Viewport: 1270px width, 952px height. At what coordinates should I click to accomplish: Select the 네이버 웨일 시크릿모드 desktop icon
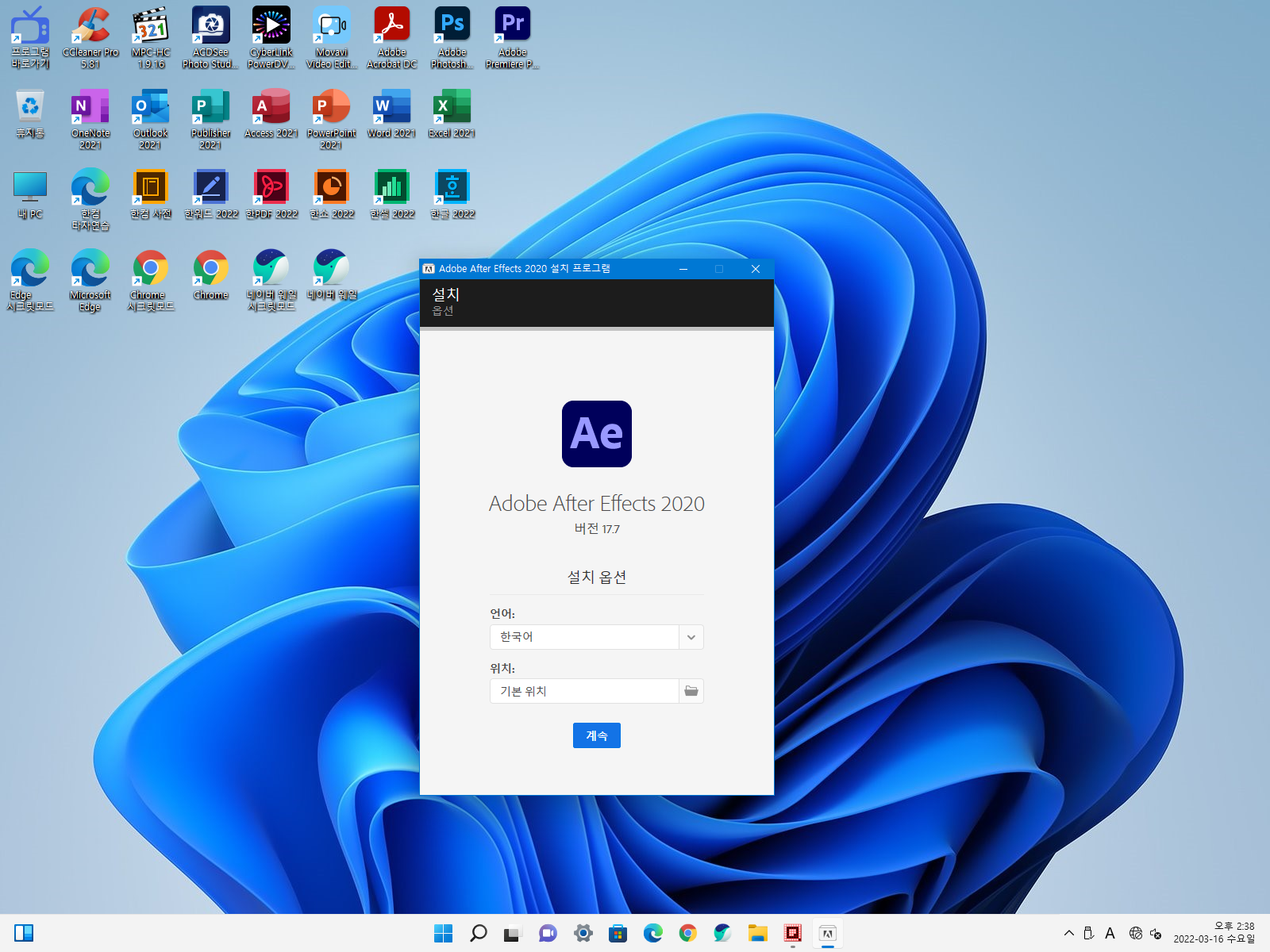271,281
